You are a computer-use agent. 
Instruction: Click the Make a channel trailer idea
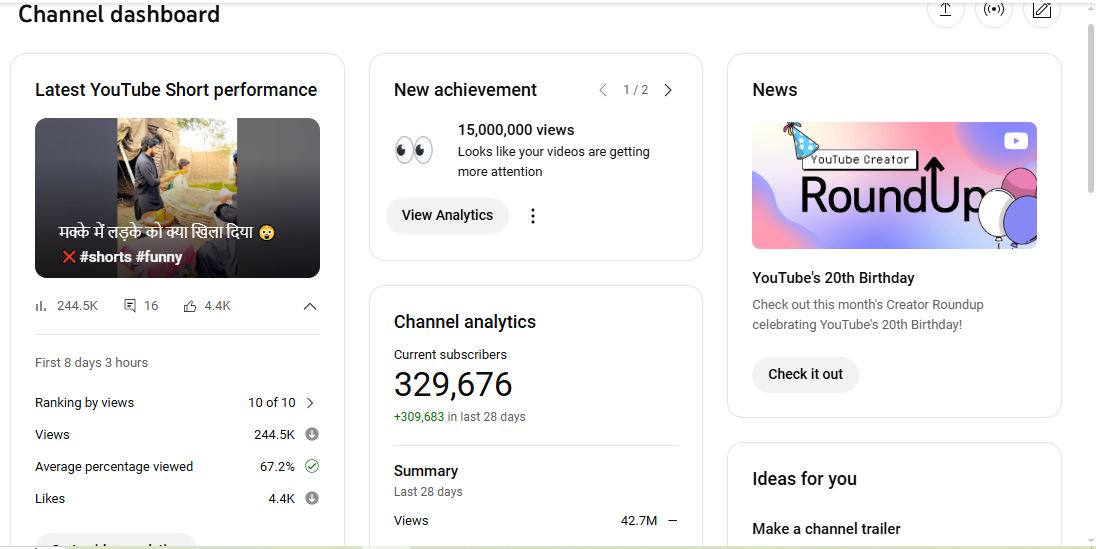click(826, 528)
